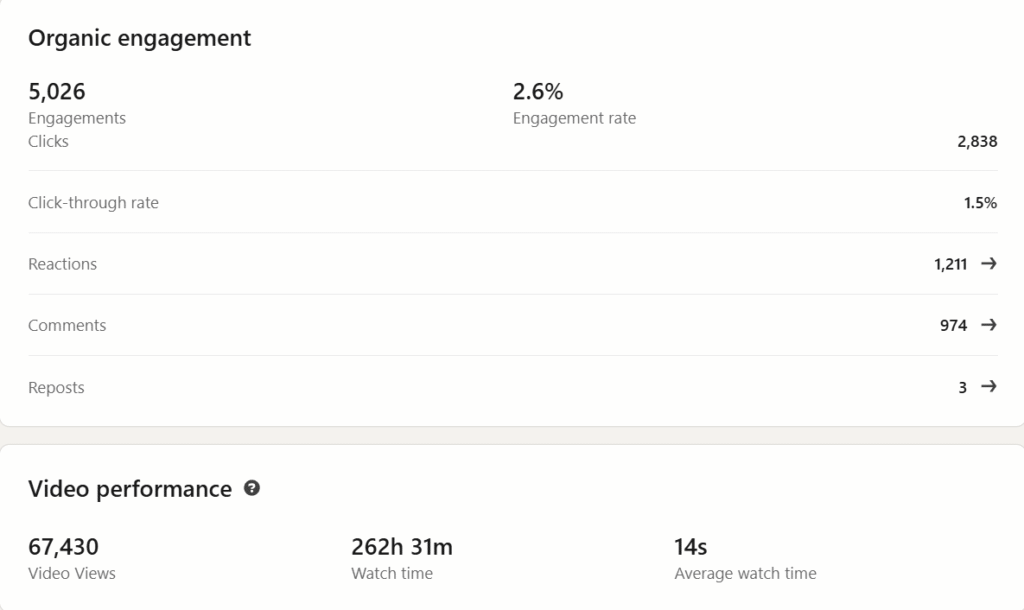Click the Clicks value 2,838
The height and width of the screenshot is (610, 1024).
coord(977,141)
